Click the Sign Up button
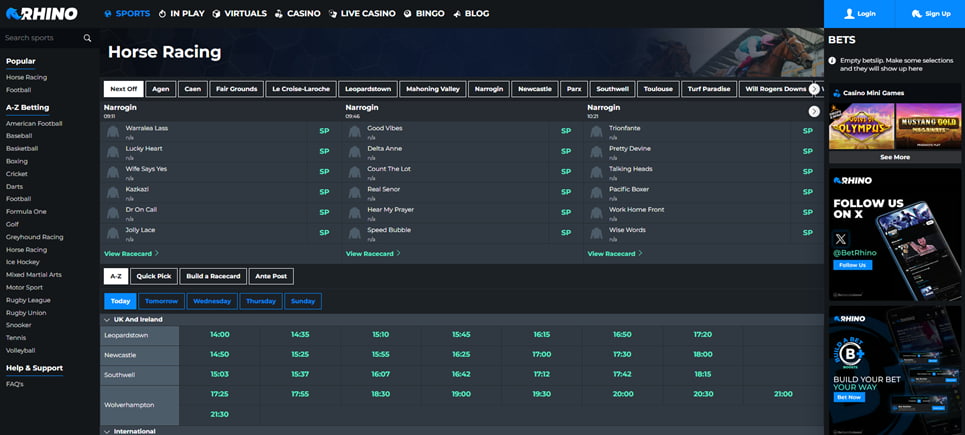Screen dimensions: 965x435 930,14
